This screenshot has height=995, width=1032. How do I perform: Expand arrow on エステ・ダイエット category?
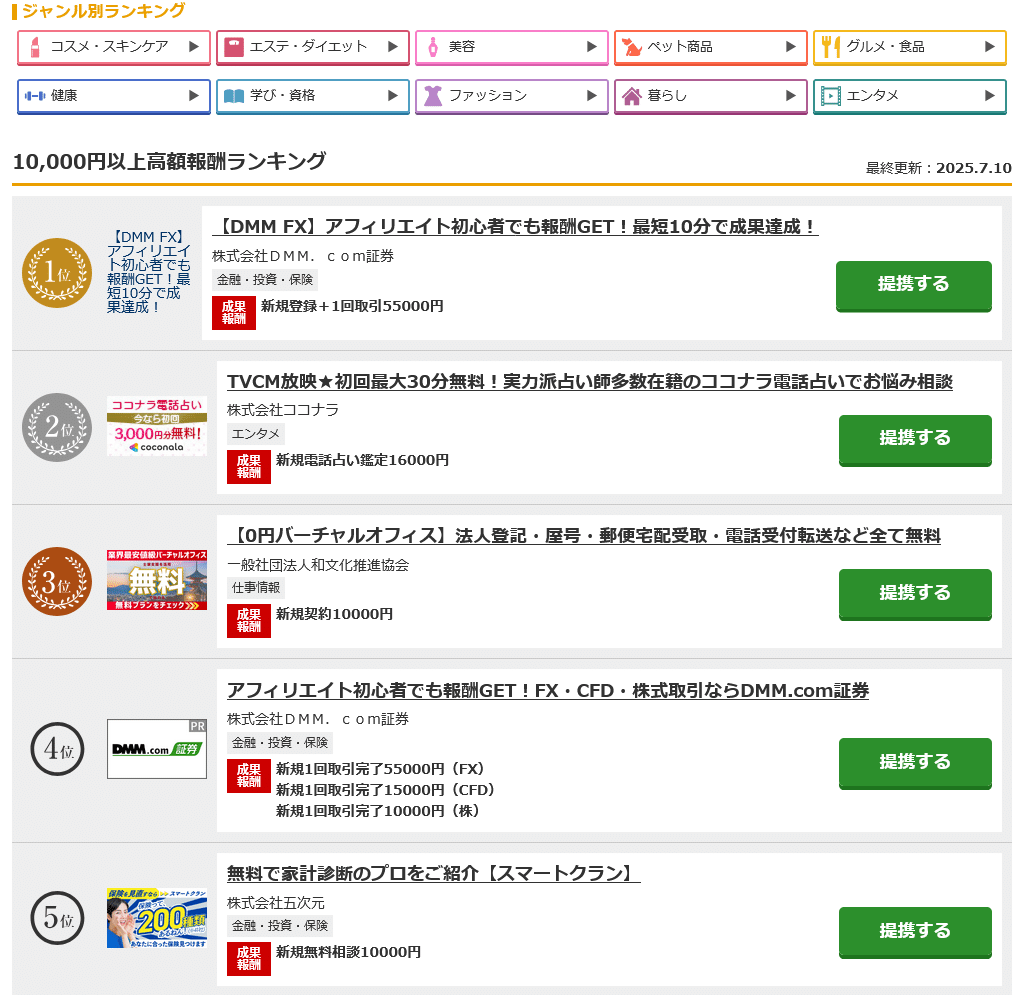pyautogui.click(x=393, y=47)
